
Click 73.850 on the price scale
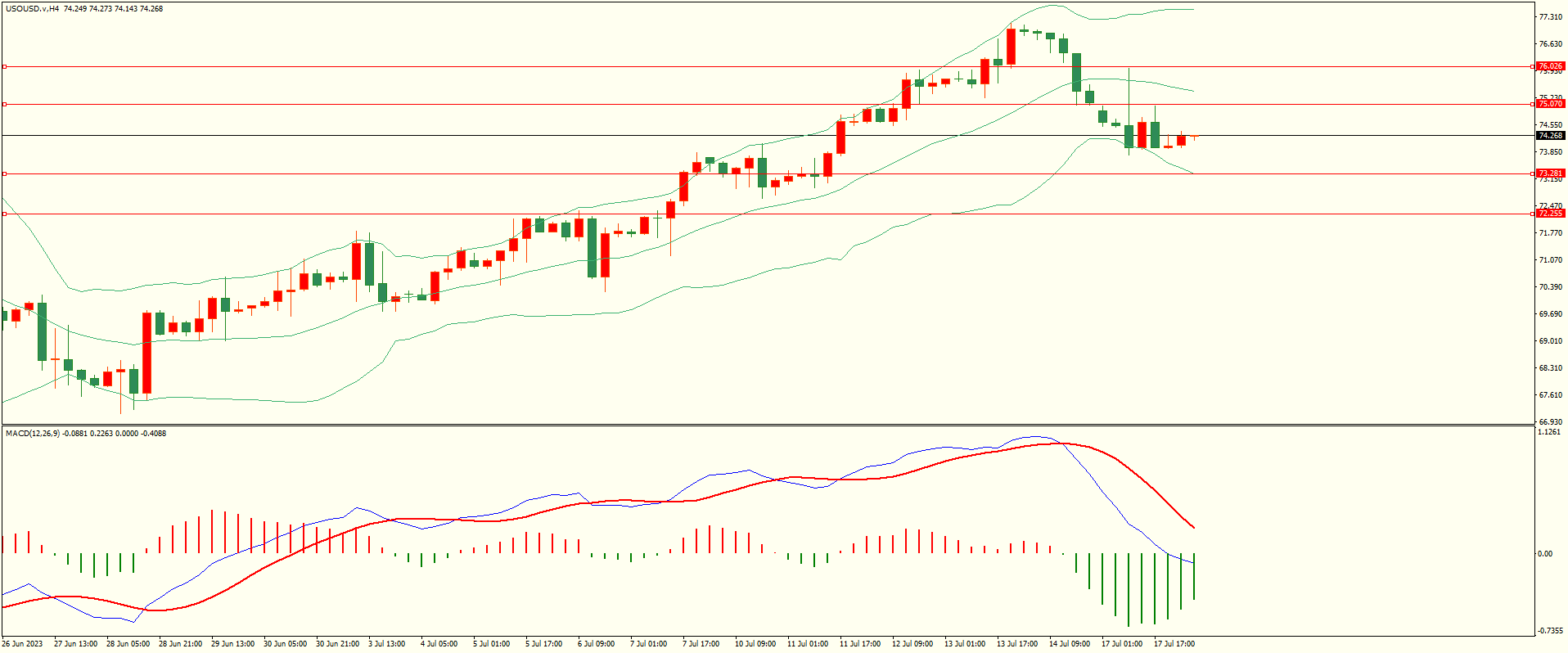coord(1550,152)
